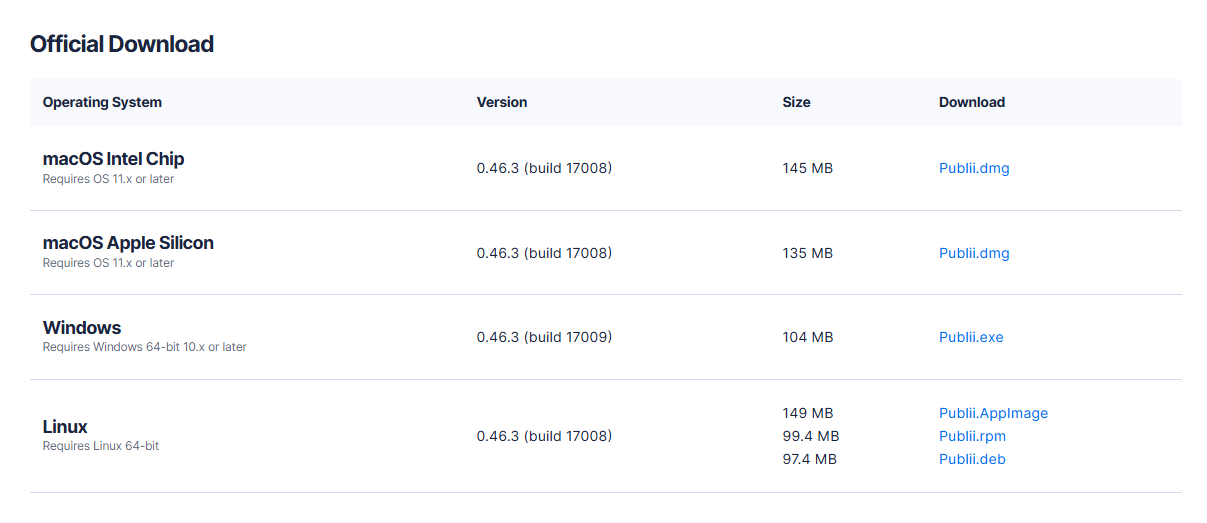This screenshot has height=523, width=1207.
Task: Click the Windows version build 17009 text
Action: 544,337
